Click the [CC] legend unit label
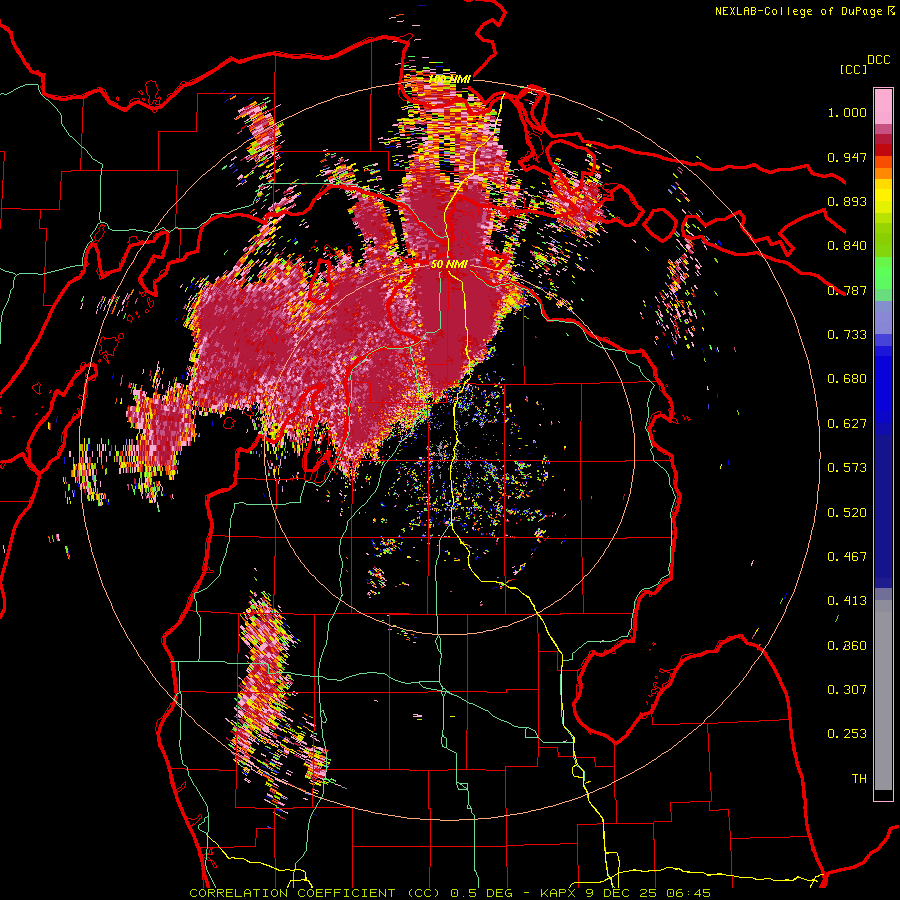 click(x=853, y=69)
